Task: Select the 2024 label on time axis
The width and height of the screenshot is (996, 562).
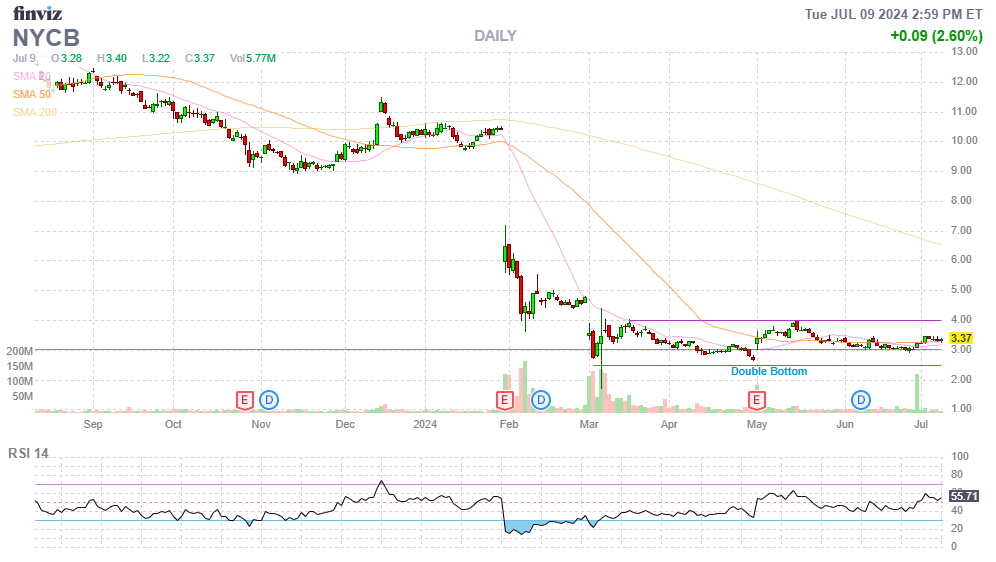Action: [x=426, y=424]
